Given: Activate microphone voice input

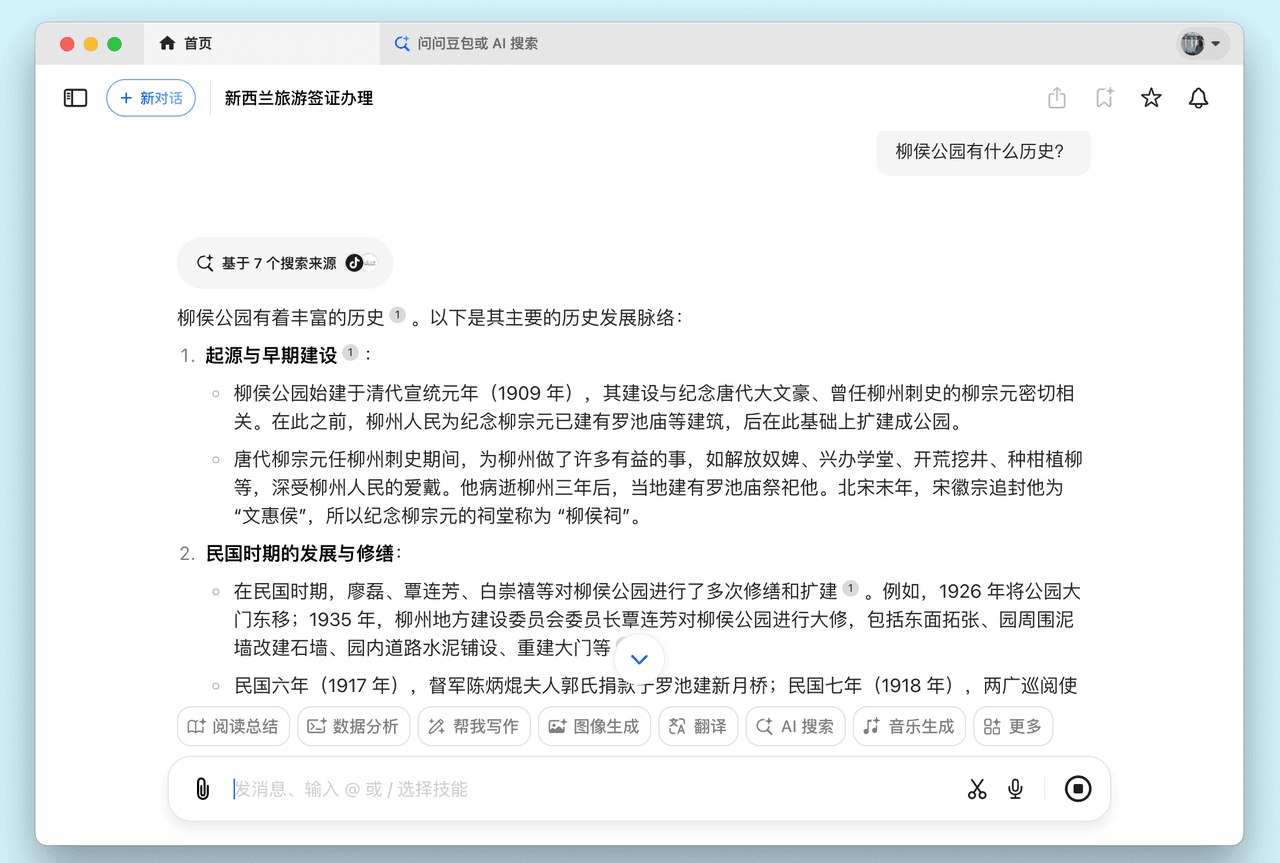Looking at the screenshot, I should pos(1015,789).
